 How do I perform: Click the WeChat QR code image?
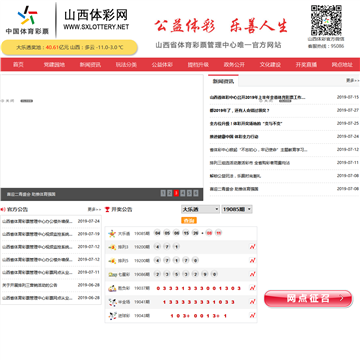(x=326, y=20)
